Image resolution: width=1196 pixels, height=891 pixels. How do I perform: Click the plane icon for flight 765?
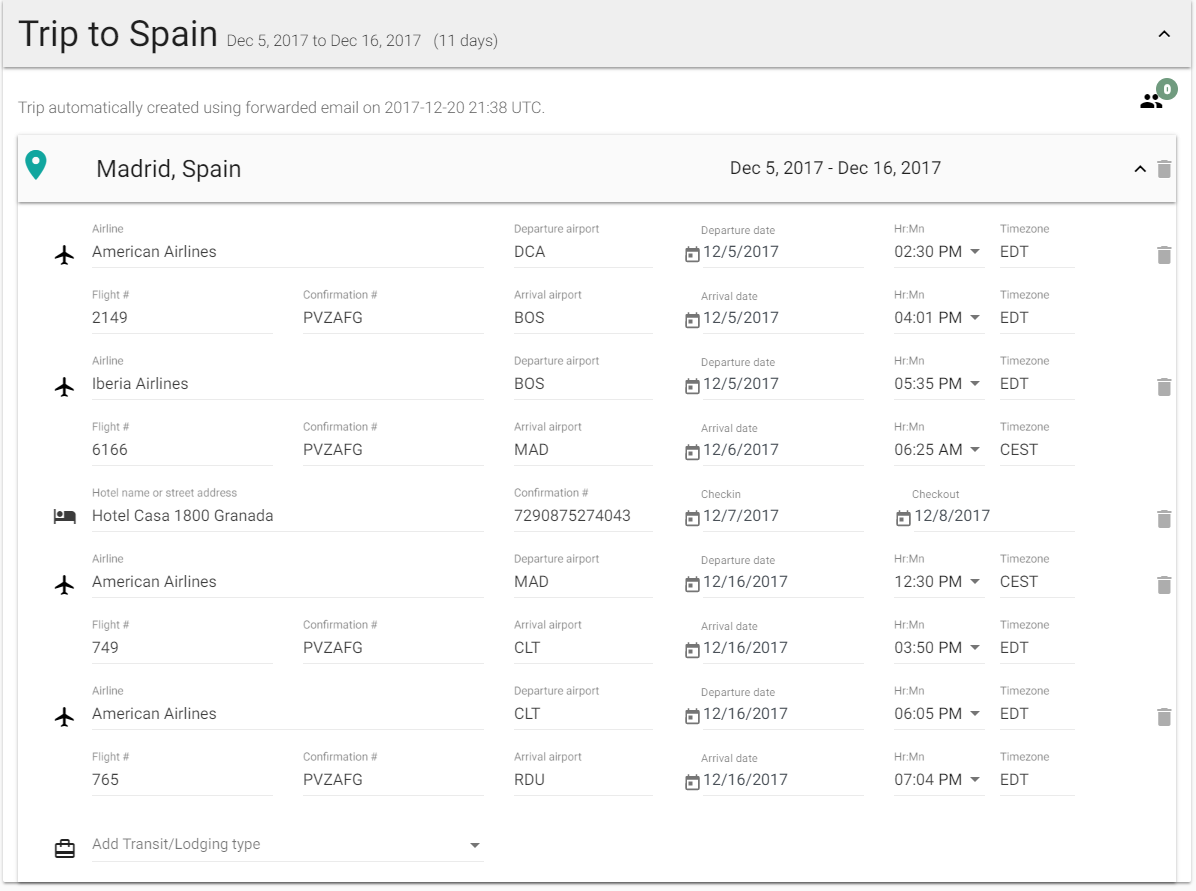pyautogui.click(x=65, y=717)
